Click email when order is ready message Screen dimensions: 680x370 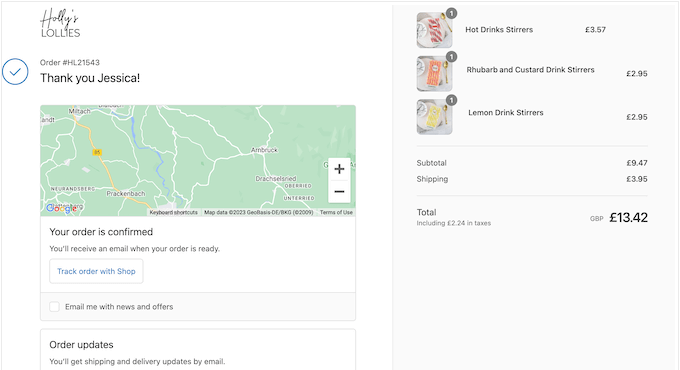tap(134, 249)
